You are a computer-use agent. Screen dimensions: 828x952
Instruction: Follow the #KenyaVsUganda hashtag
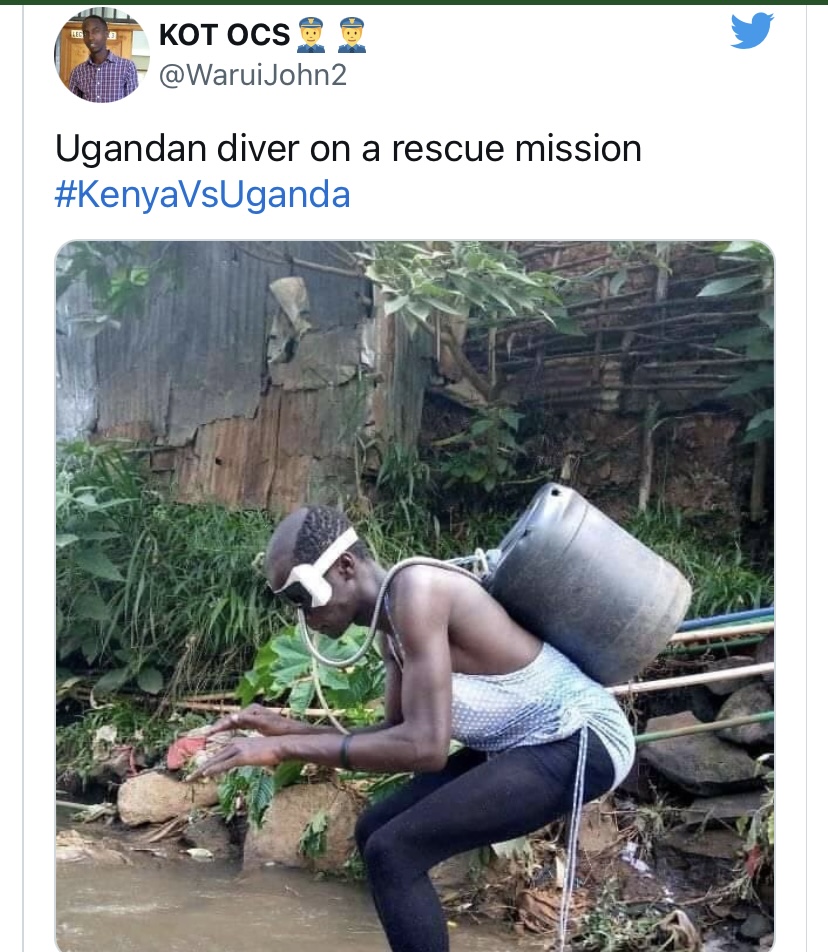point(203,195)
